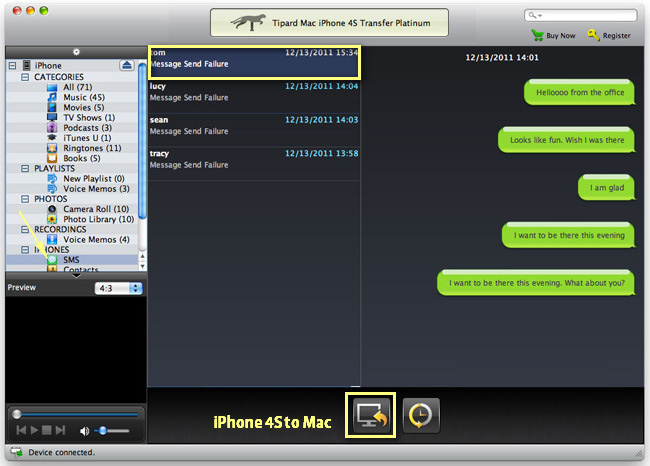This screenshot has height=466, width=650.
Task: Click the Tipard panther logo
Action: [249, 22]
